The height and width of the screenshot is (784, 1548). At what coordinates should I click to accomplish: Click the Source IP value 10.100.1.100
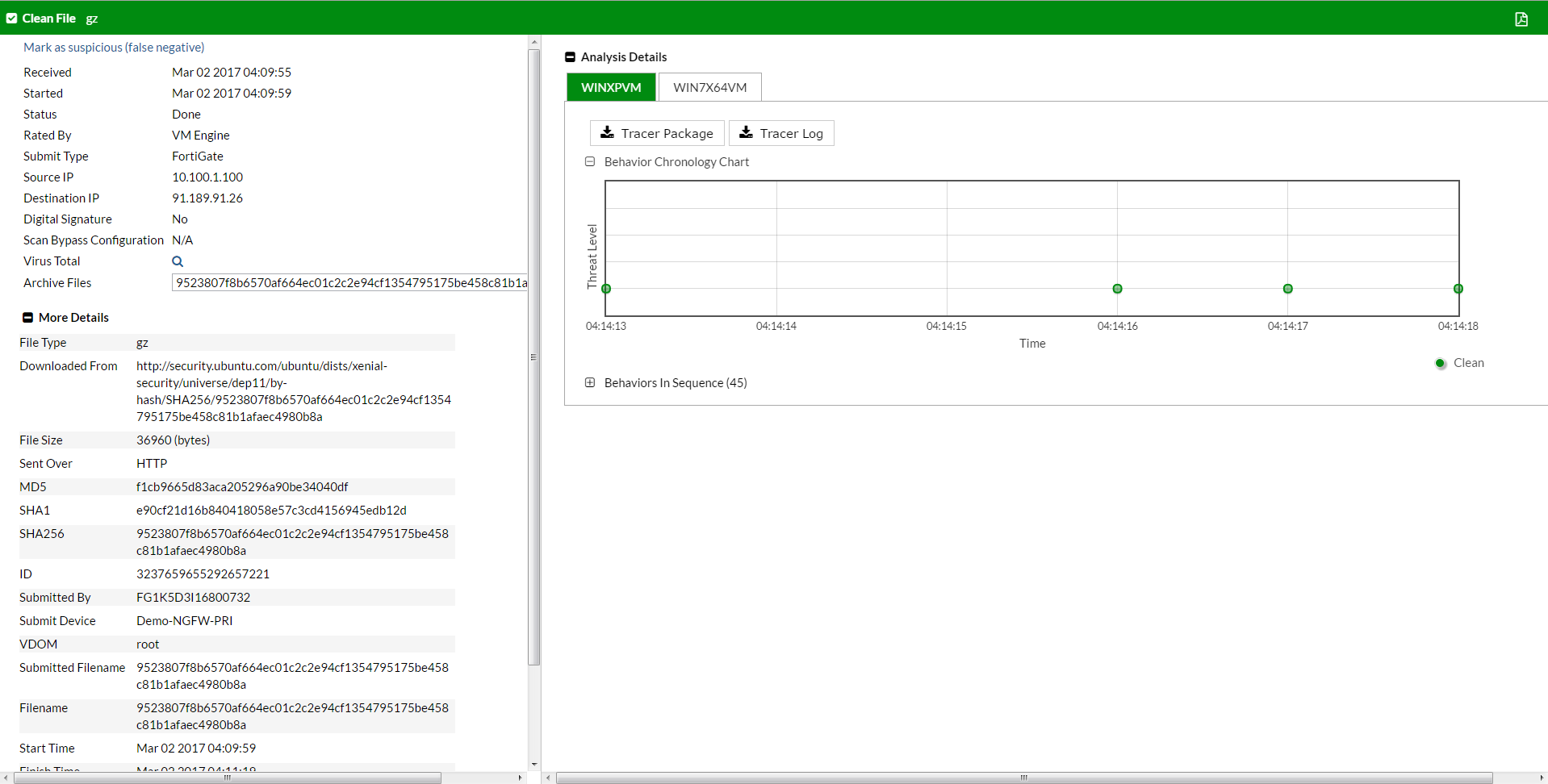207,177
